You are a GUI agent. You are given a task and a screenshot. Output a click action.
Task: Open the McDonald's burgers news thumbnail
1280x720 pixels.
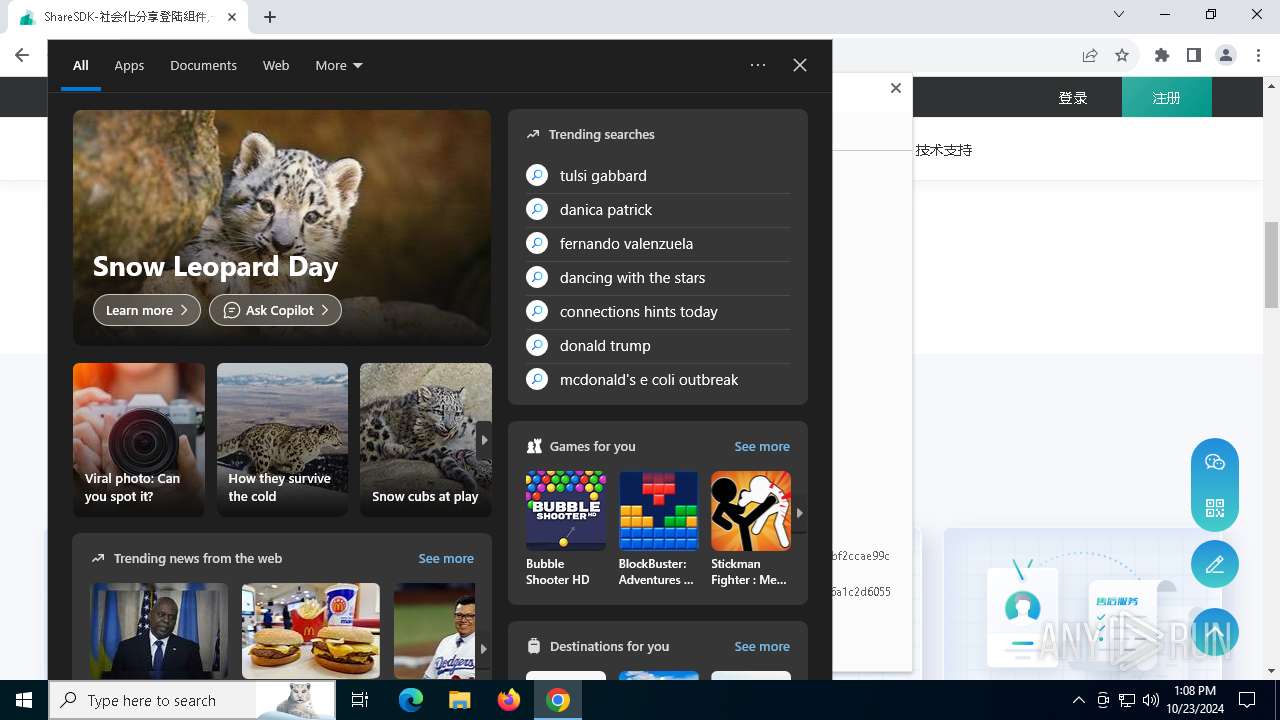311,631
